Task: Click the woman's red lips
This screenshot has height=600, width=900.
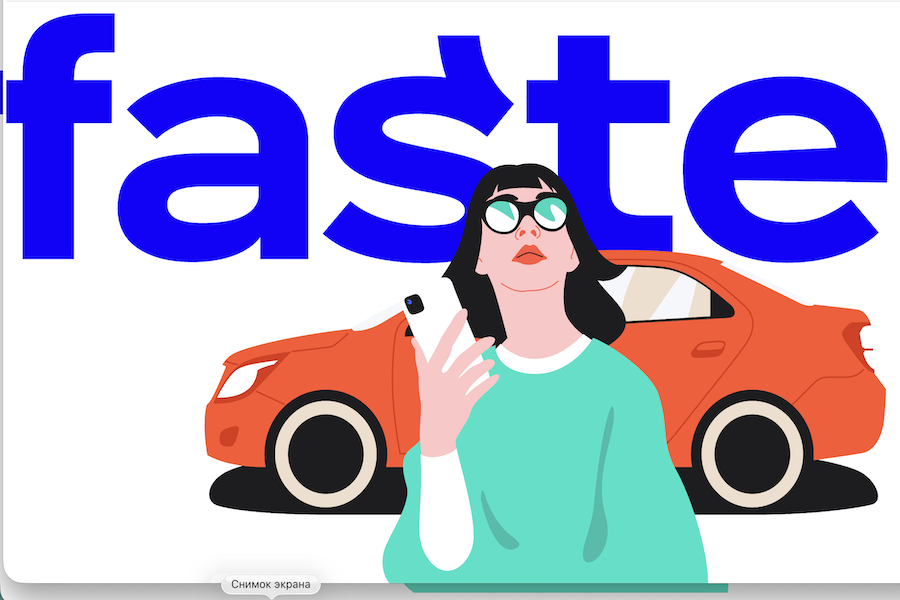Action: [x=528, y=255]
